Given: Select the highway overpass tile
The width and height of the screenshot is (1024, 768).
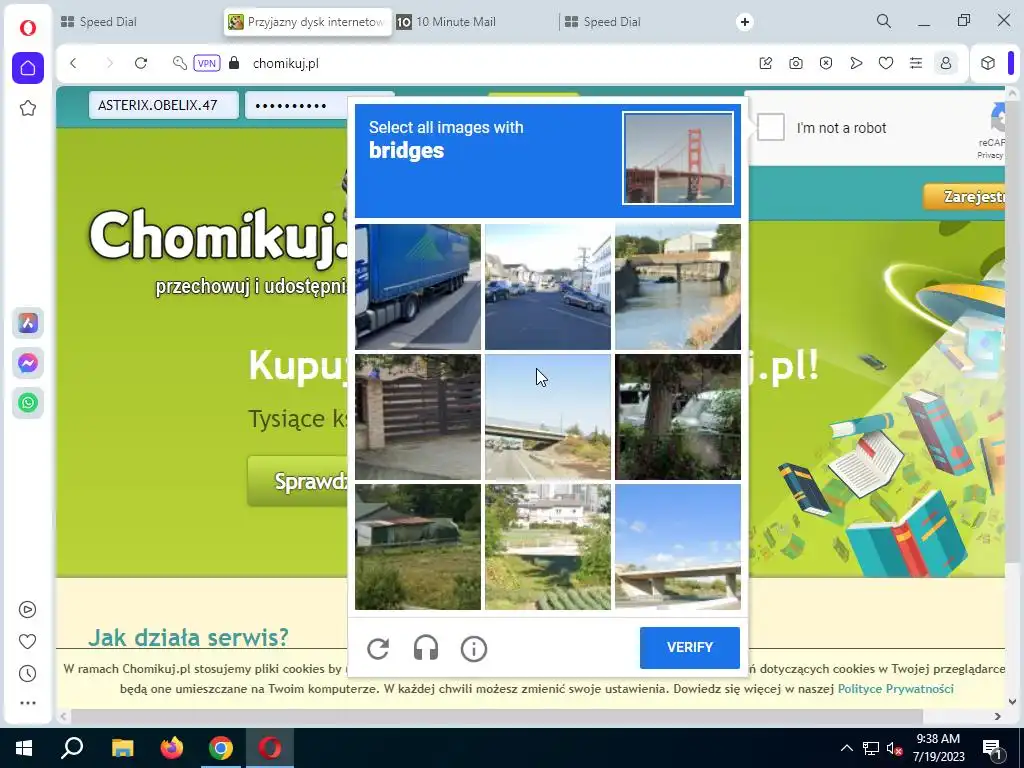Looking at the screenshot, I should click(x=548, y=417).
